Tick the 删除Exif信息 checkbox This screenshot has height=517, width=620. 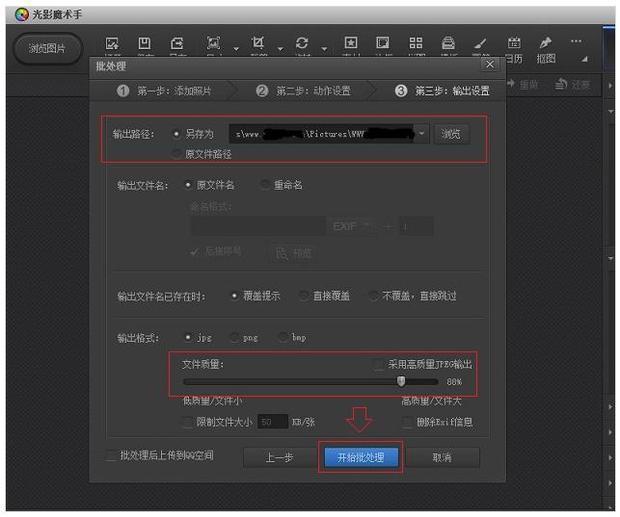pos(409,422)
